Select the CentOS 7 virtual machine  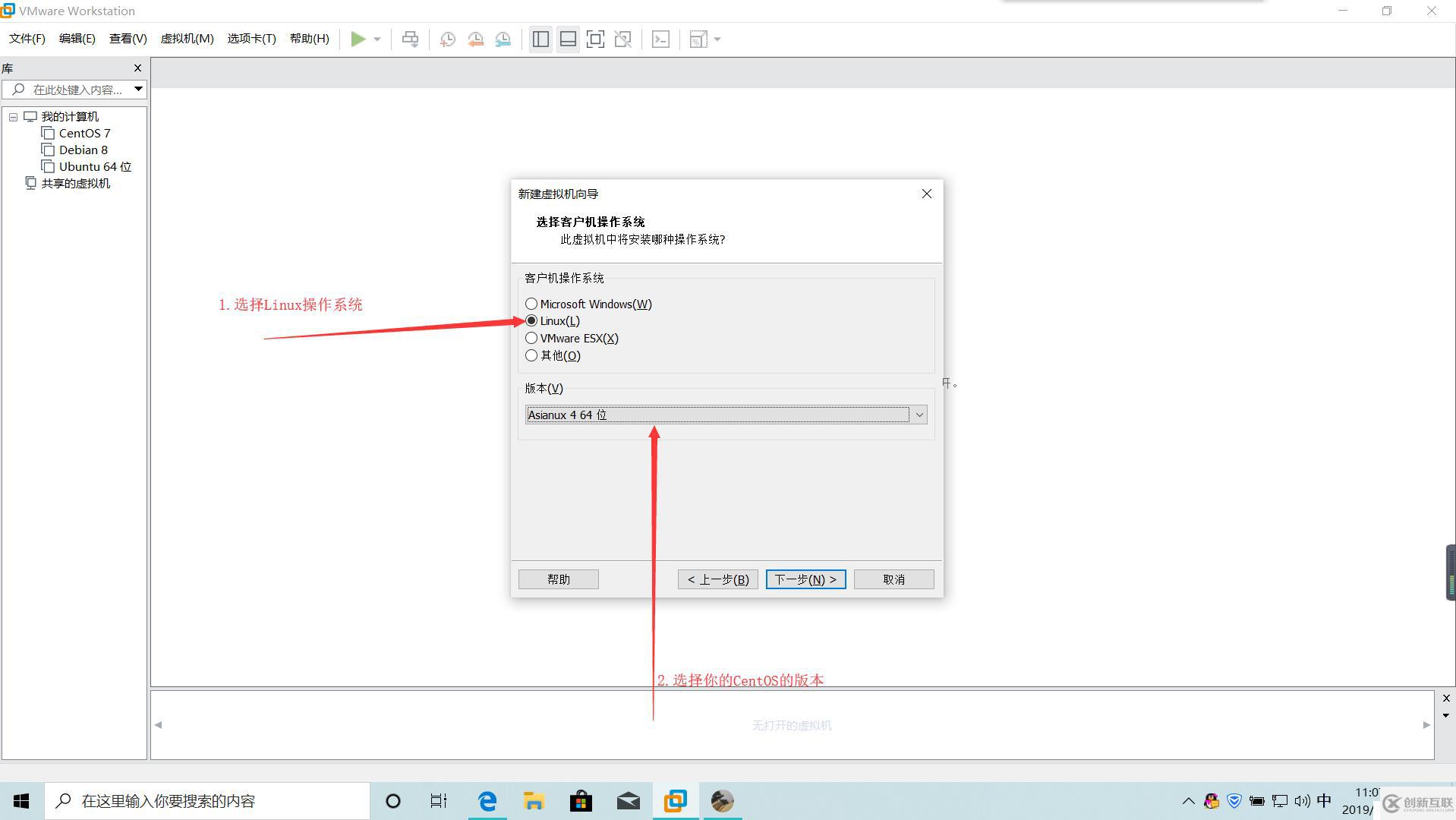pos(84,133)
